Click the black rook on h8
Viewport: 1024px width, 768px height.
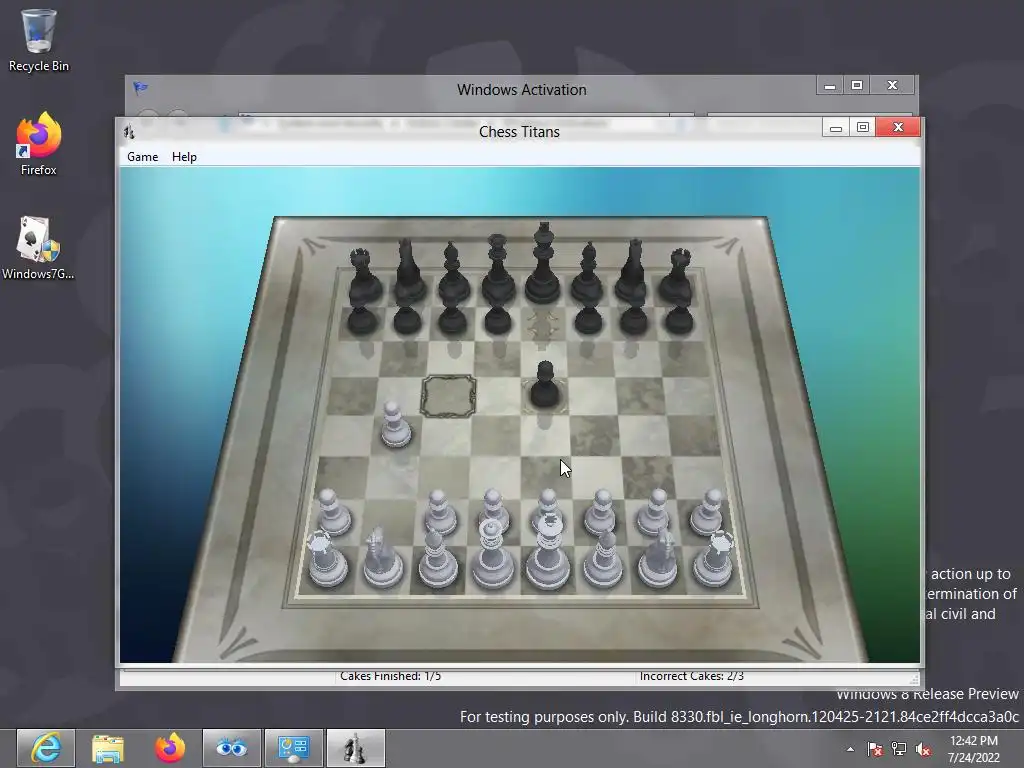tap(677, 277)
